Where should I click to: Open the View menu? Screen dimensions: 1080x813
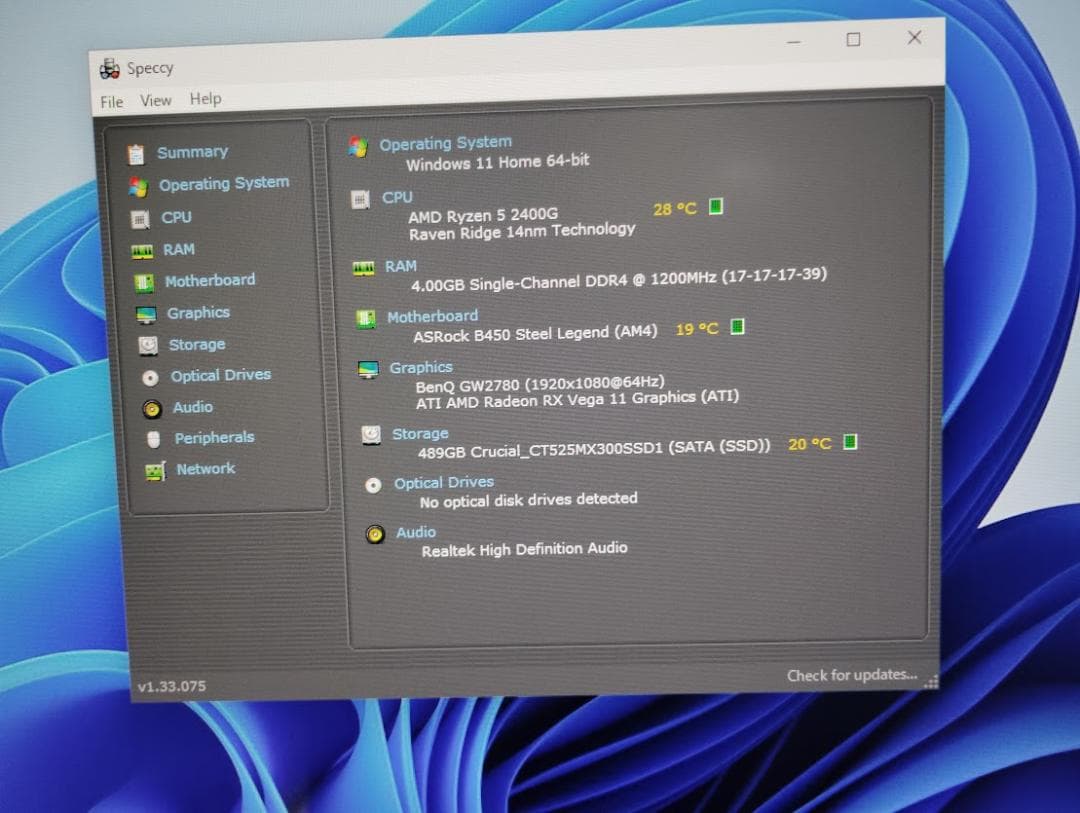155,99
